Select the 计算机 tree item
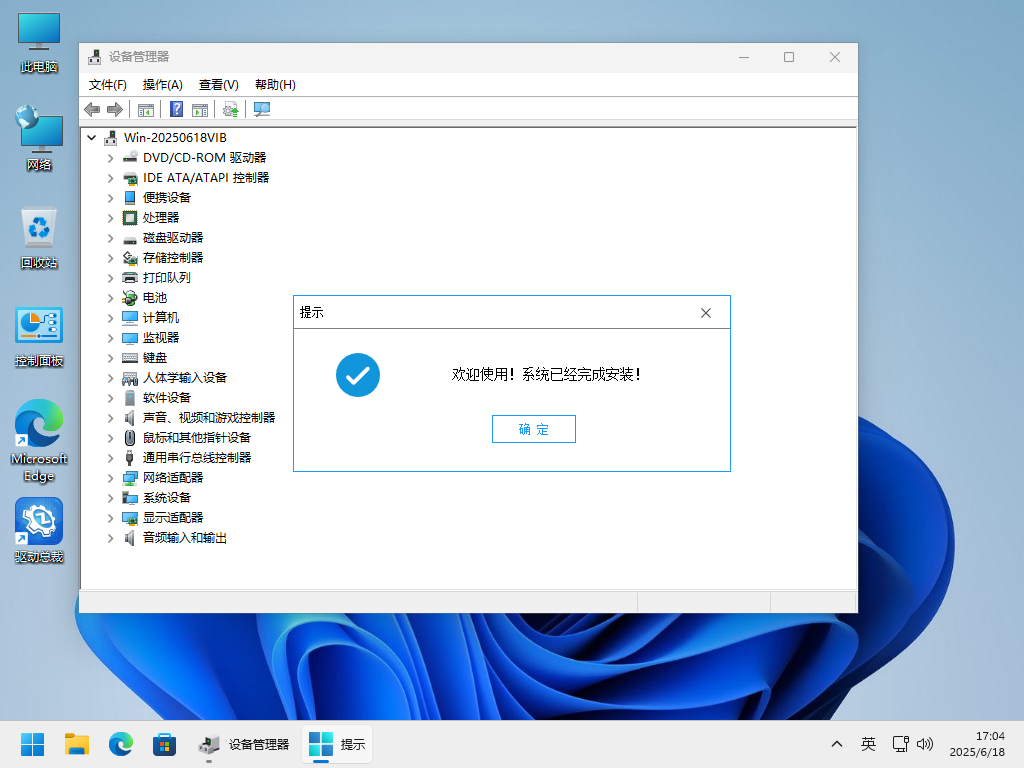This screenshot has width=1024, height=768. click(x=161, y=318)
